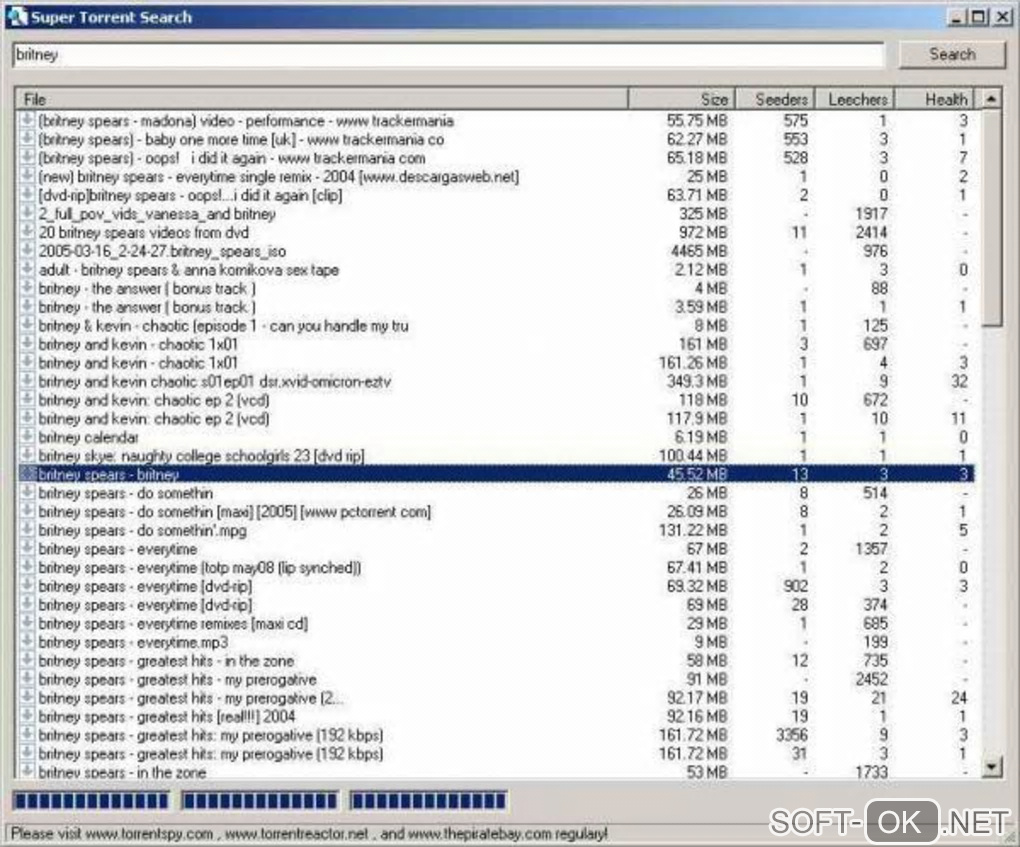1020x847 pixels.
Task: Maximize the Super Torrent Search window
Action: (978, 17)
